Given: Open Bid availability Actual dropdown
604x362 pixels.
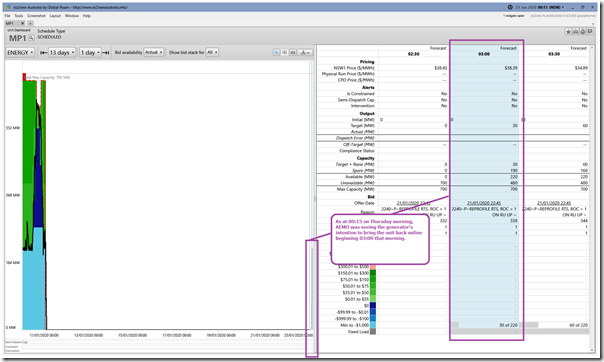Looking at the screenshot, I should [x=153, y=52].
